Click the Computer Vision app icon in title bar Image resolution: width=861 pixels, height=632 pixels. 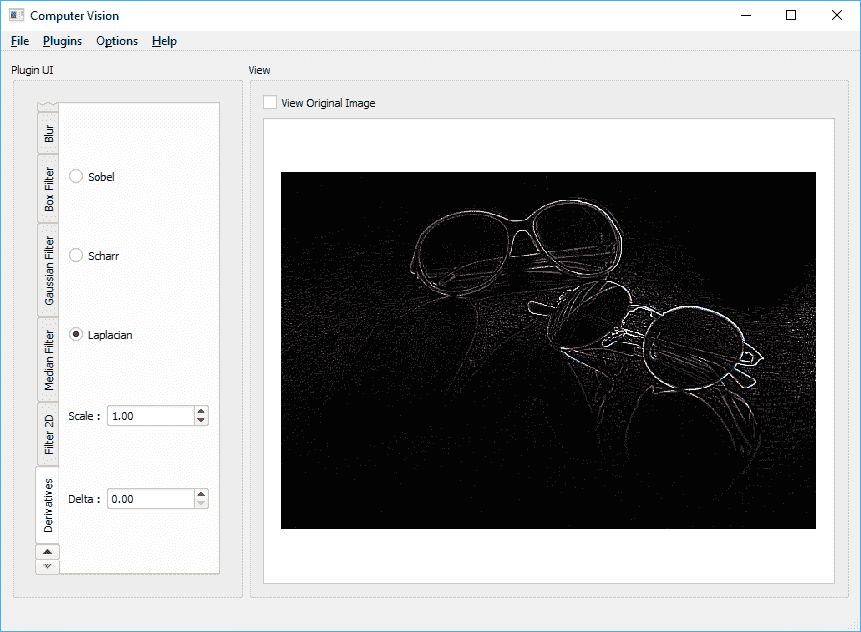[16, 15]
